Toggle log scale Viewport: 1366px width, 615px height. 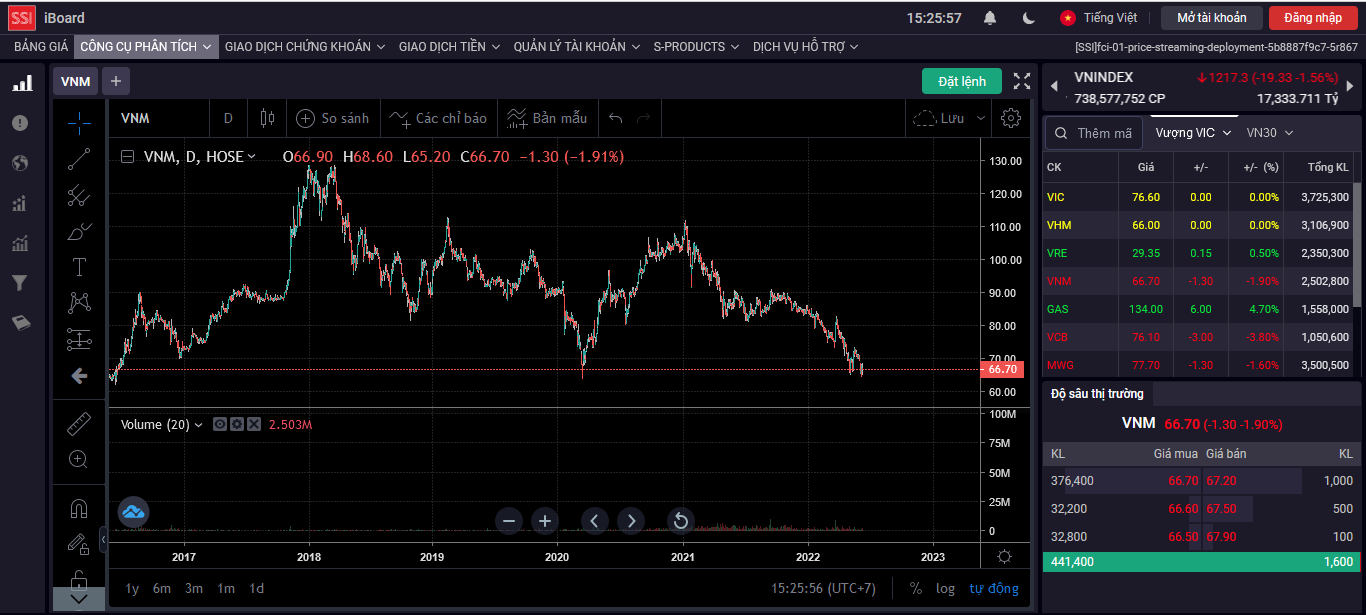(945, 588)
